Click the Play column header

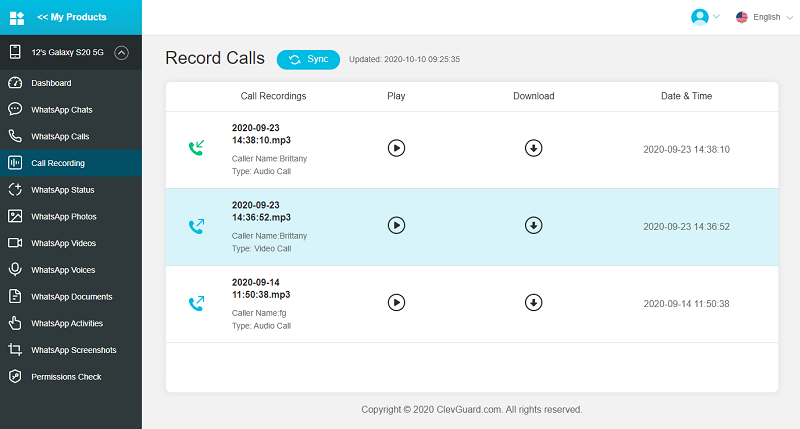pyautogui.click(x=396, y=96)
